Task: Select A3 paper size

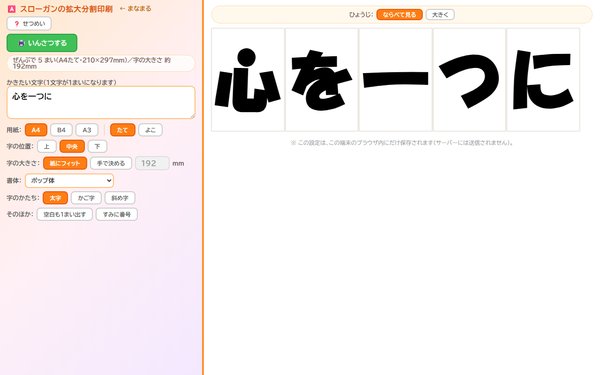Action: (87, 130)
